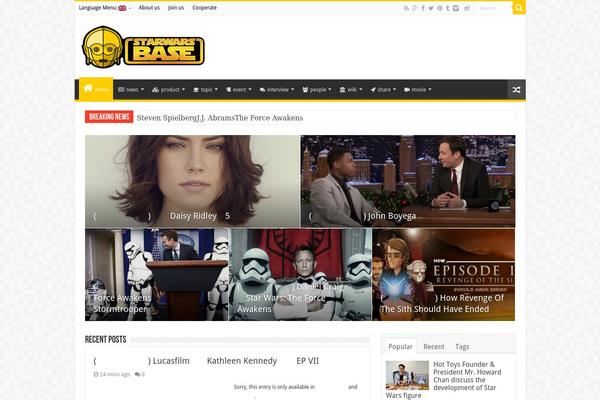Image resolution: width=600 pixels, height=400 pixels.
Task: Expand the topic menu dropdown
Action: 205,90
